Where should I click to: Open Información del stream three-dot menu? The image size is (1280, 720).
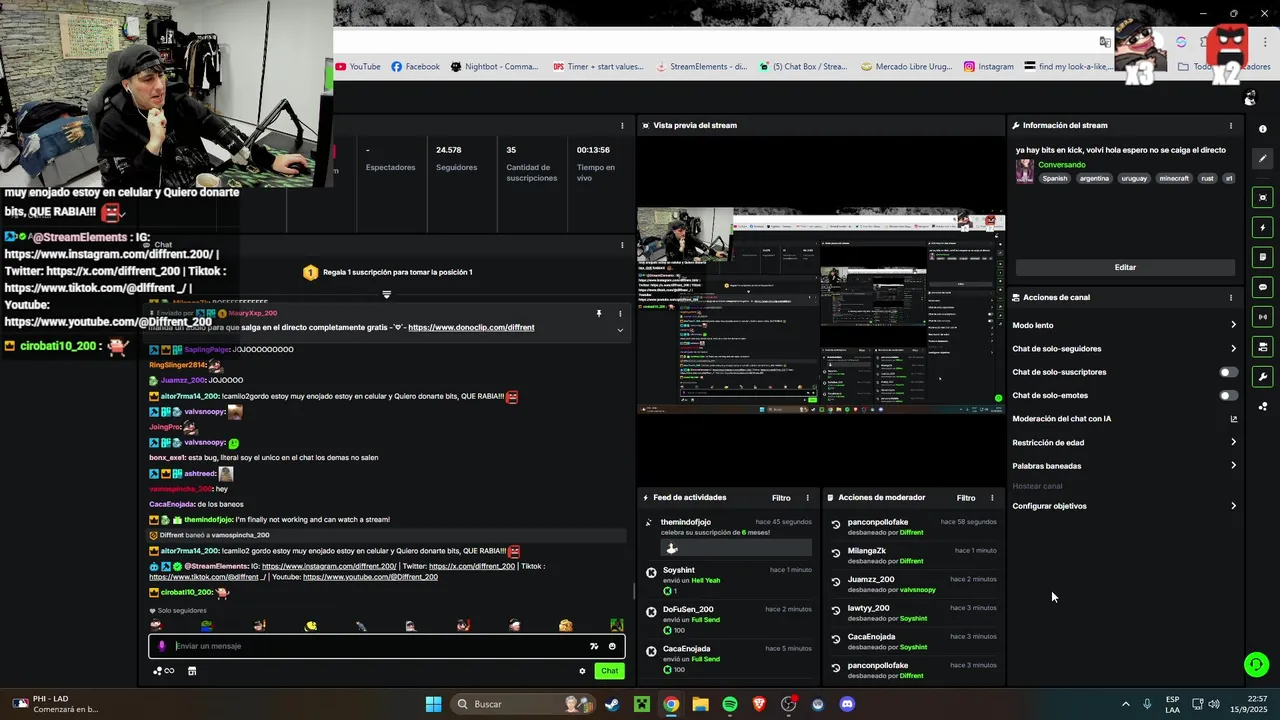[x=1231, y=126]
